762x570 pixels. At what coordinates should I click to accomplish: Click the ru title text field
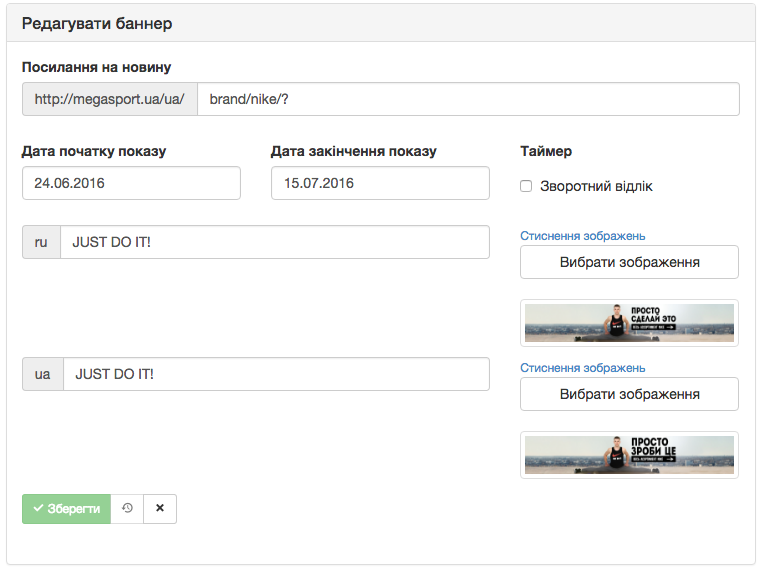[x=274, y=242]
